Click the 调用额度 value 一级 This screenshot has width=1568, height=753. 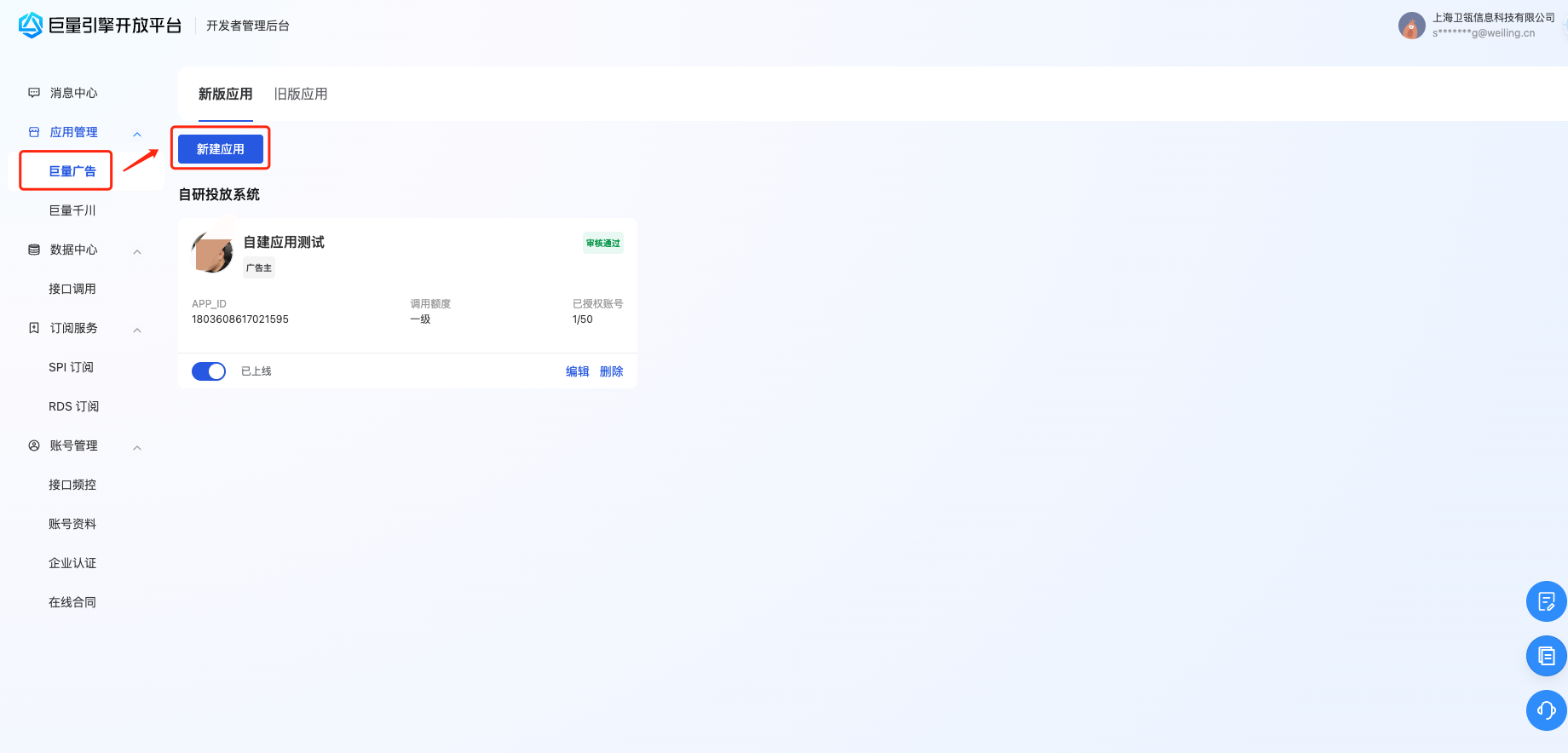pos(420,319)
